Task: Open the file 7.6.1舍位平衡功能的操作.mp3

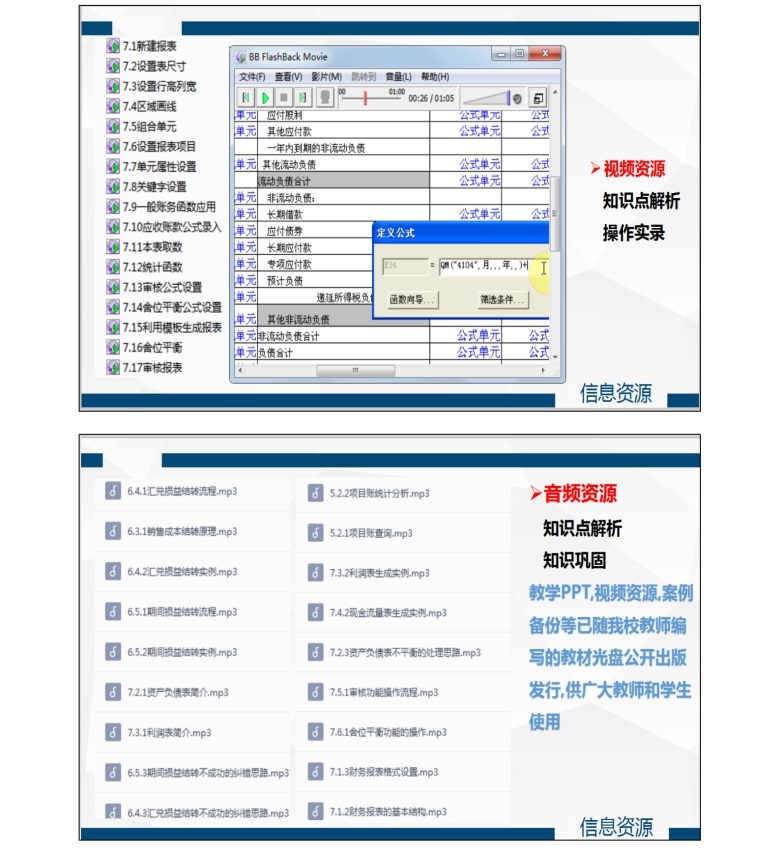Action: tap(388, 732)
